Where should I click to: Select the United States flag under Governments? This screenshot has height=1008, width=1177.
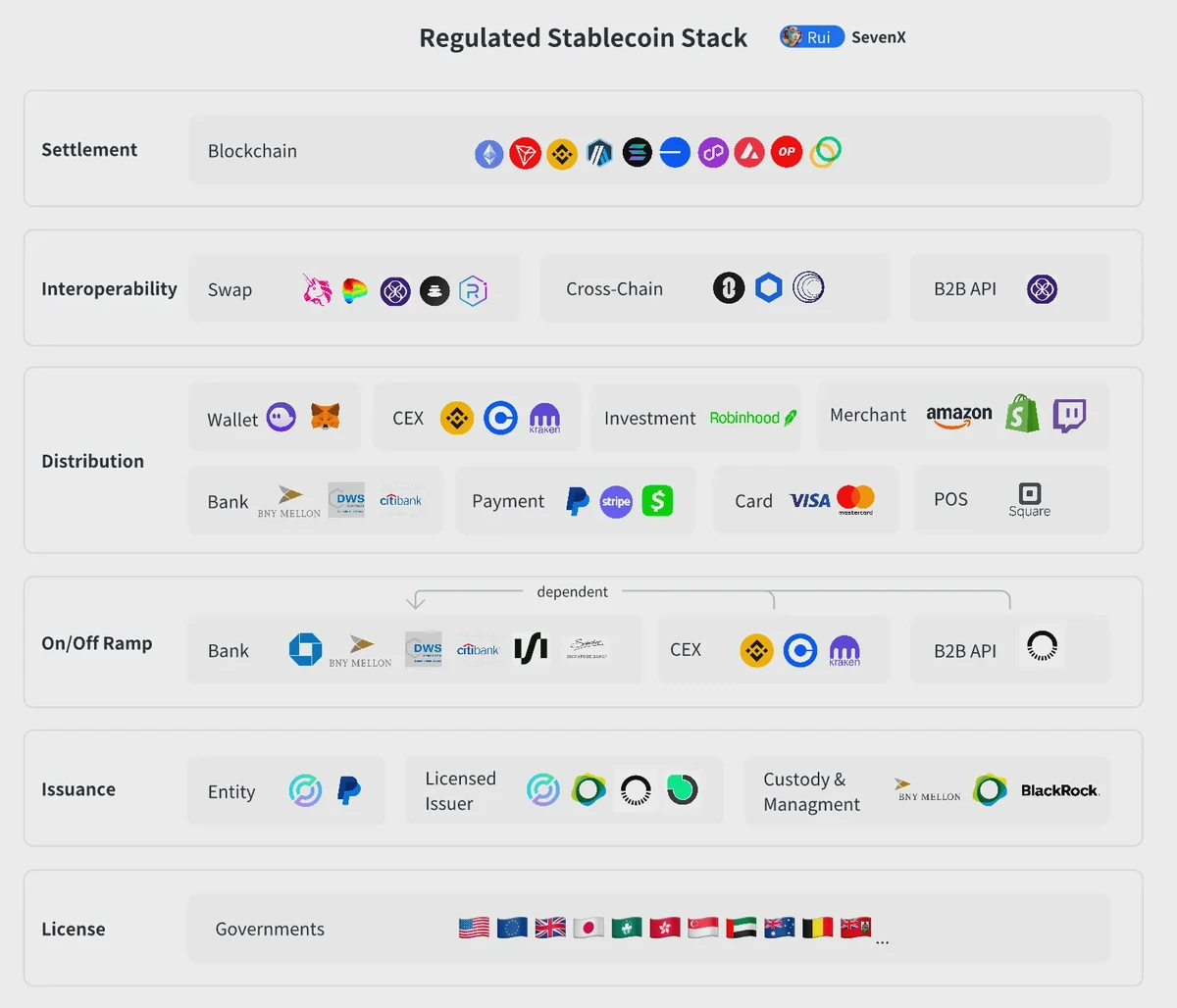pos(474,928)
